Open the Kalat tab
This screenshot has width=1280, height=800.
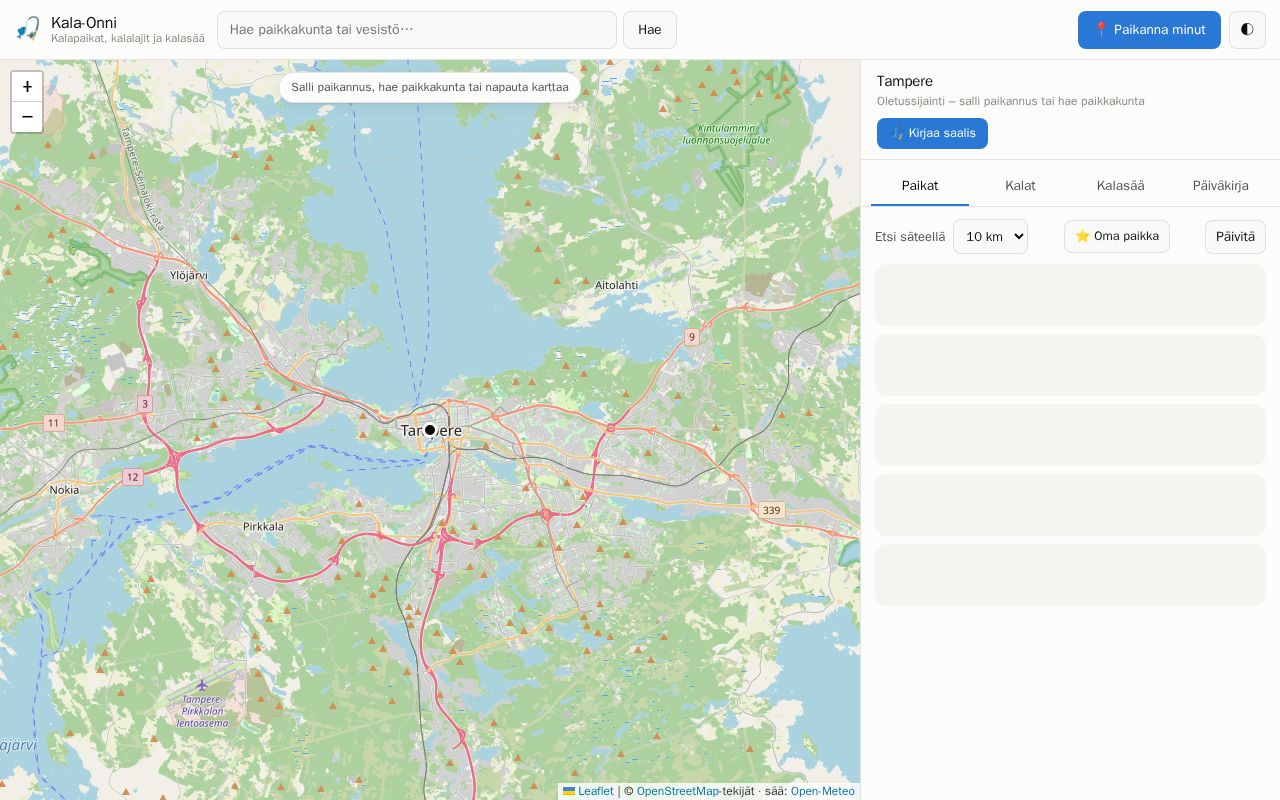click(x=1020, y=186)
